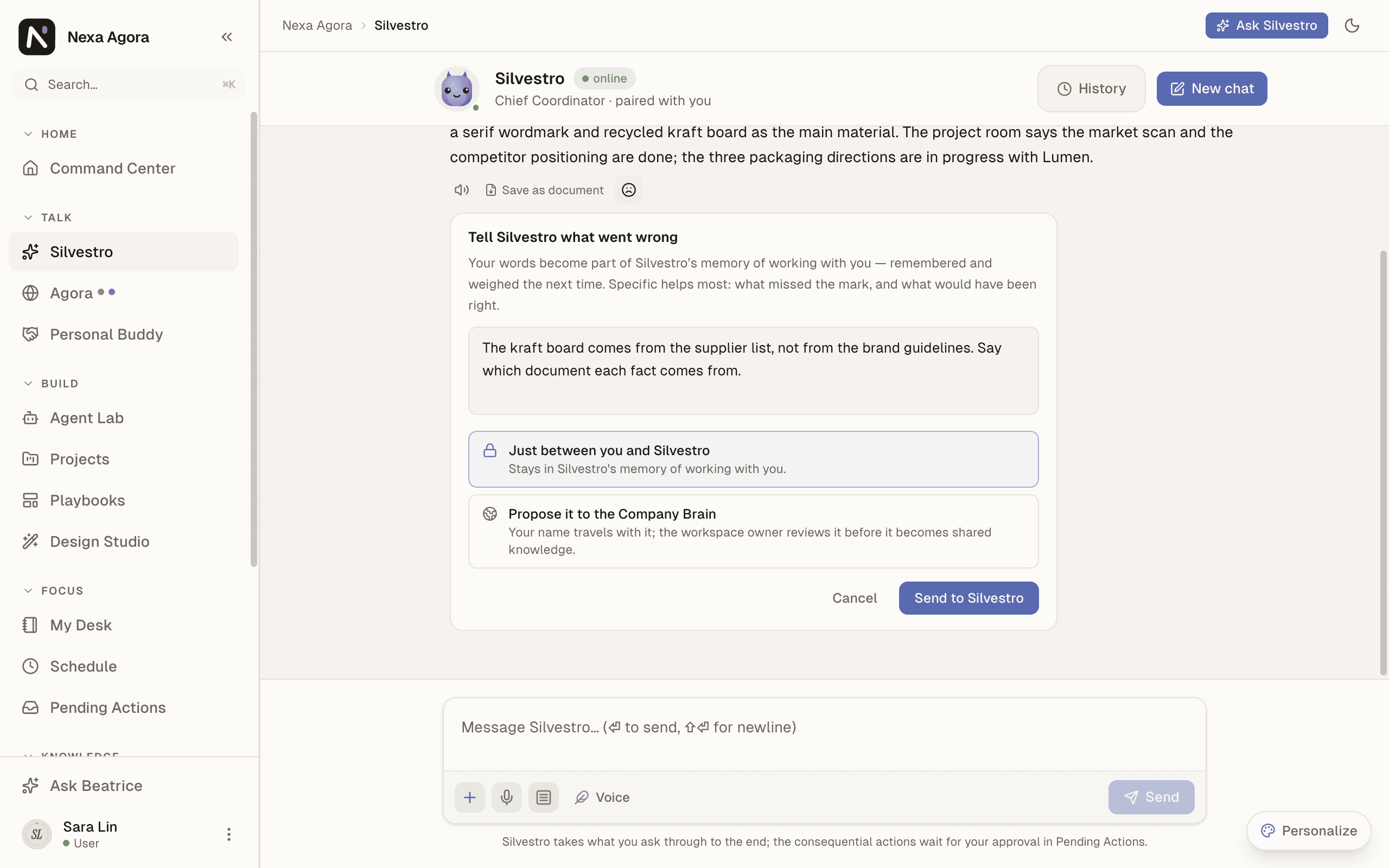Open Agent Lab
Screen dimensions: 1389x868
(x=123, y=418)
